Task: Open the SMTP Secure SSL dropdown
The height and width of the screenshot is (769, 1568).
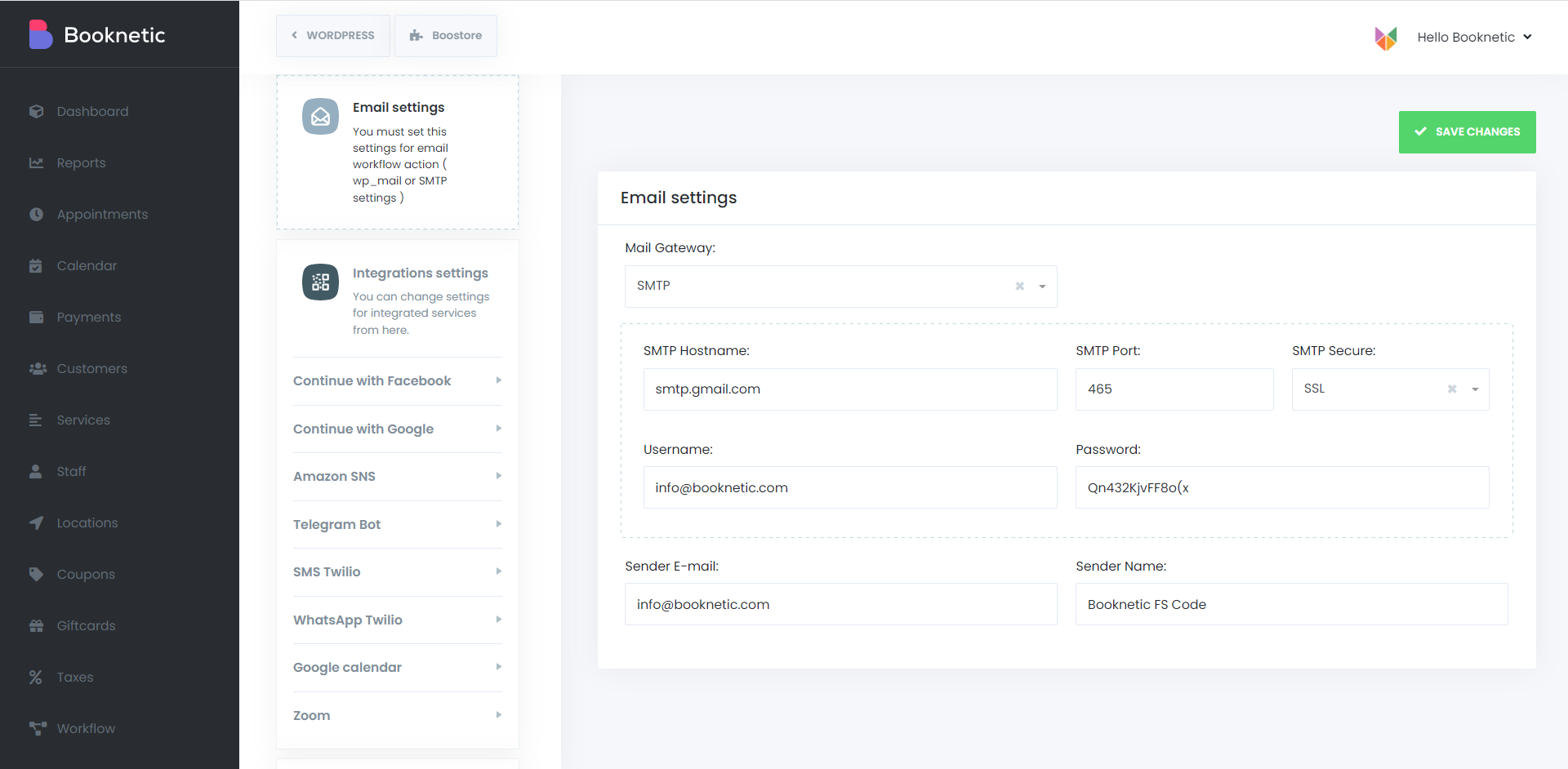Action: (x=1390, y=389)
